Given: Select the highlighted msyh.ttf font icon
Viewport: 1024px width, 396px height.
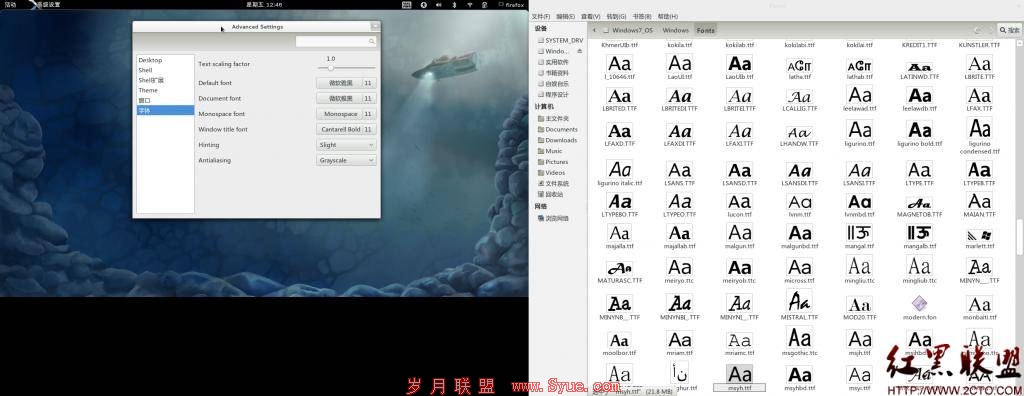Looking at the screenshot, I should 739,374.
